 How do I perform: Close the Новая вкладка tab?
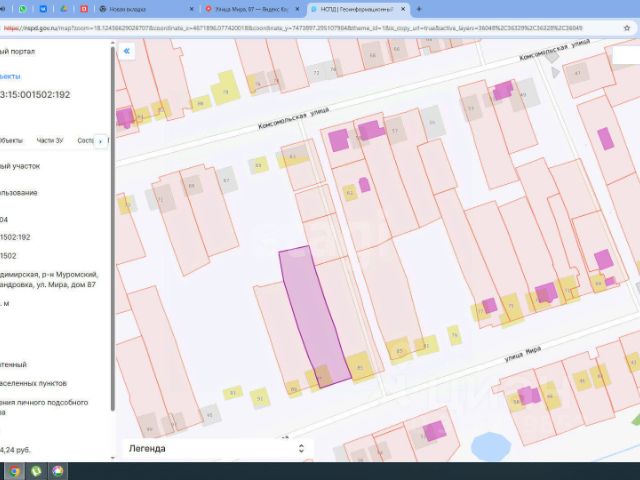[x=191, y=9]
